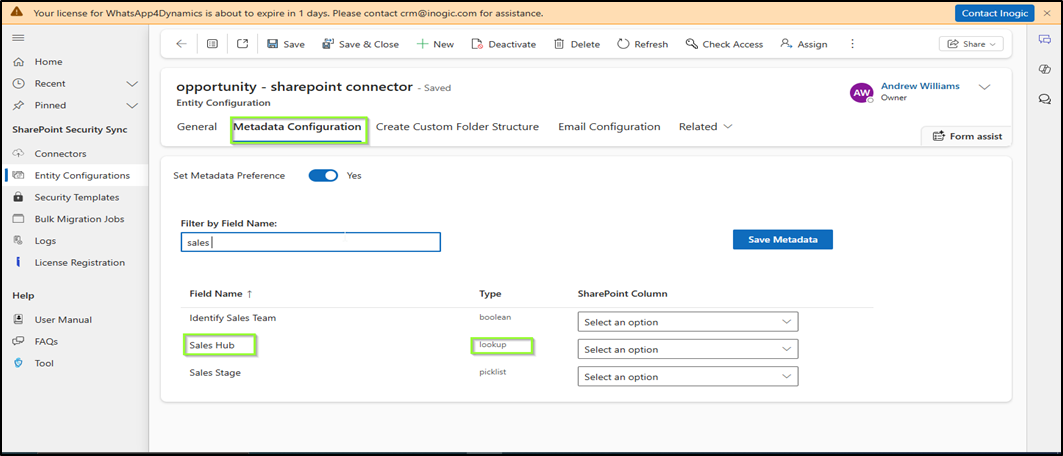Image resolution: width=1063 pixels, height=456 pixels.
Task: Switch to the Email Configuration tab
Action: coord(609,127)
